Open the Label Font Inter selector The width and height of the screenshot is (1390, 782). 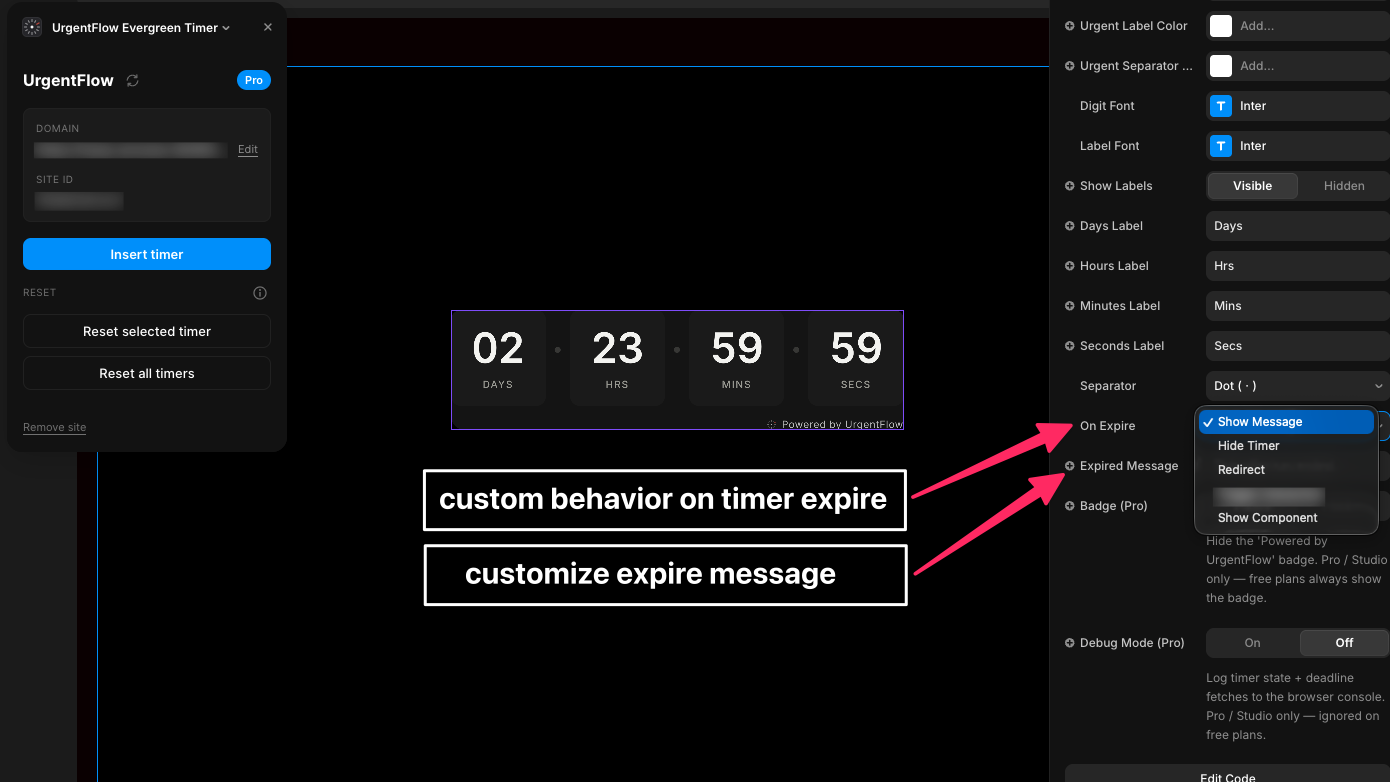[1298, 146]
